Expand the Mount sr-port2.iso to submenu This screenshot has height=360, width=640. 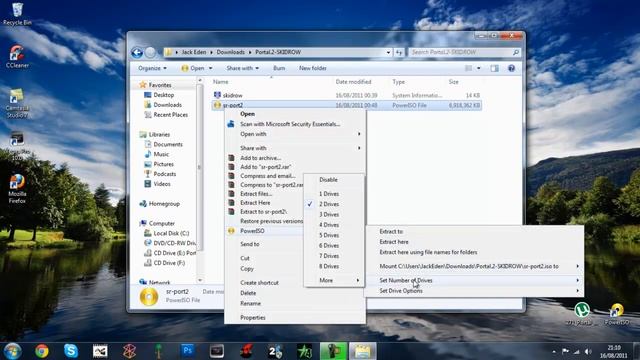coord(474,266)
